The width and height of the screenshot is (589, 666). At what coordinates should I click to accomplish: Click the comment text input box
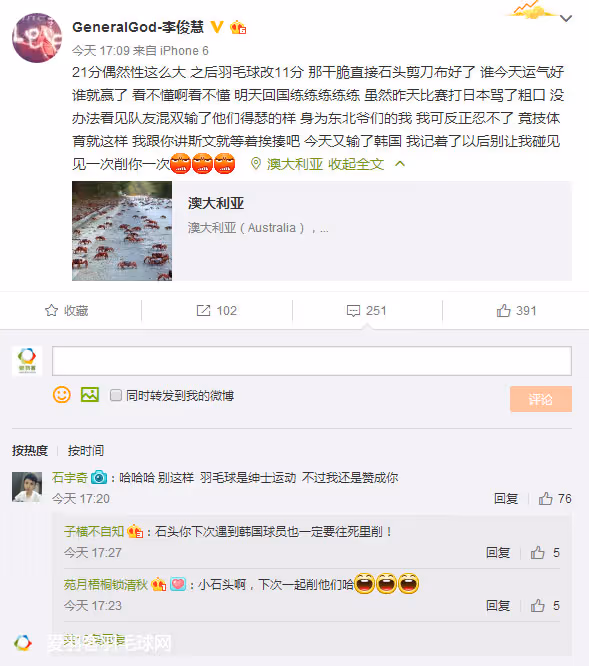[x=312, y=361]
